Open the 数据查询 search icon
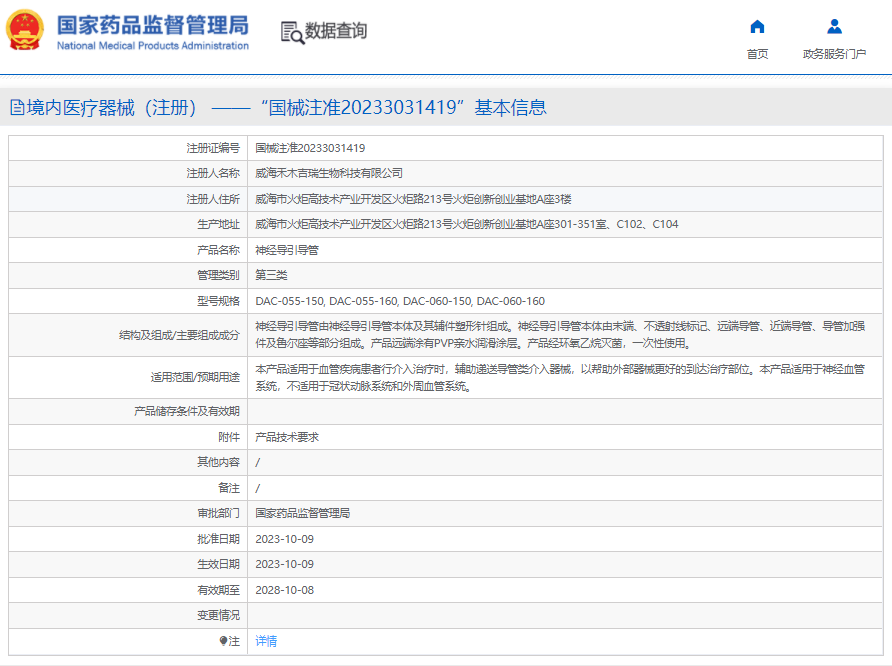Image resolution: width=892 pixels, height=666 pixels. (x=292, y=32)
